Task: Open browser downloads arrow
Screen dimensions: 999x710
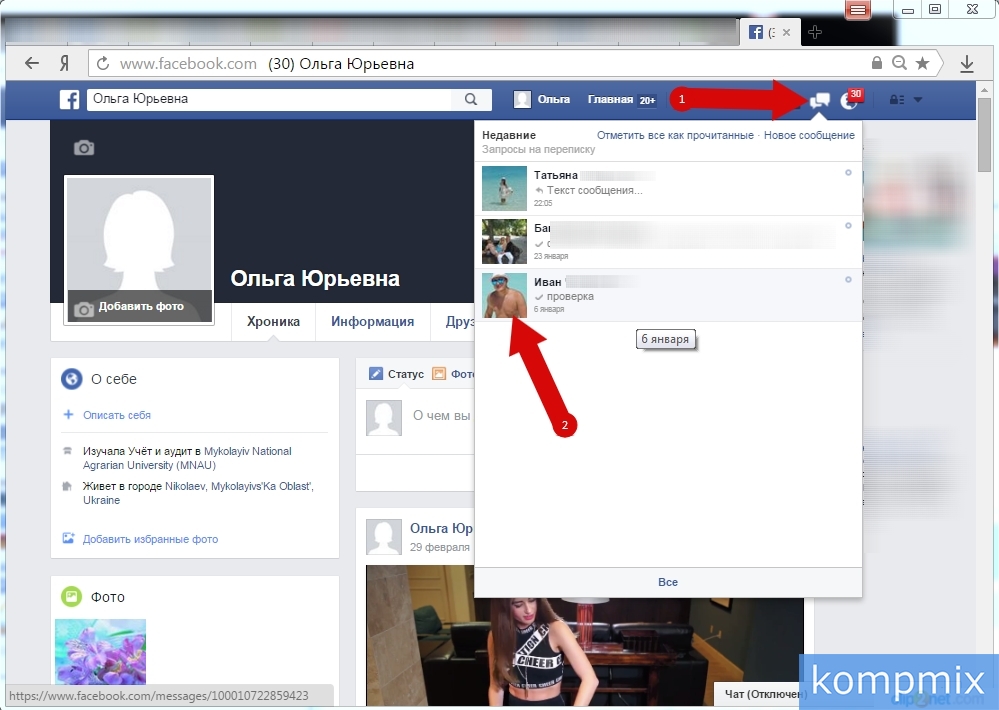Action: [967, 63]
